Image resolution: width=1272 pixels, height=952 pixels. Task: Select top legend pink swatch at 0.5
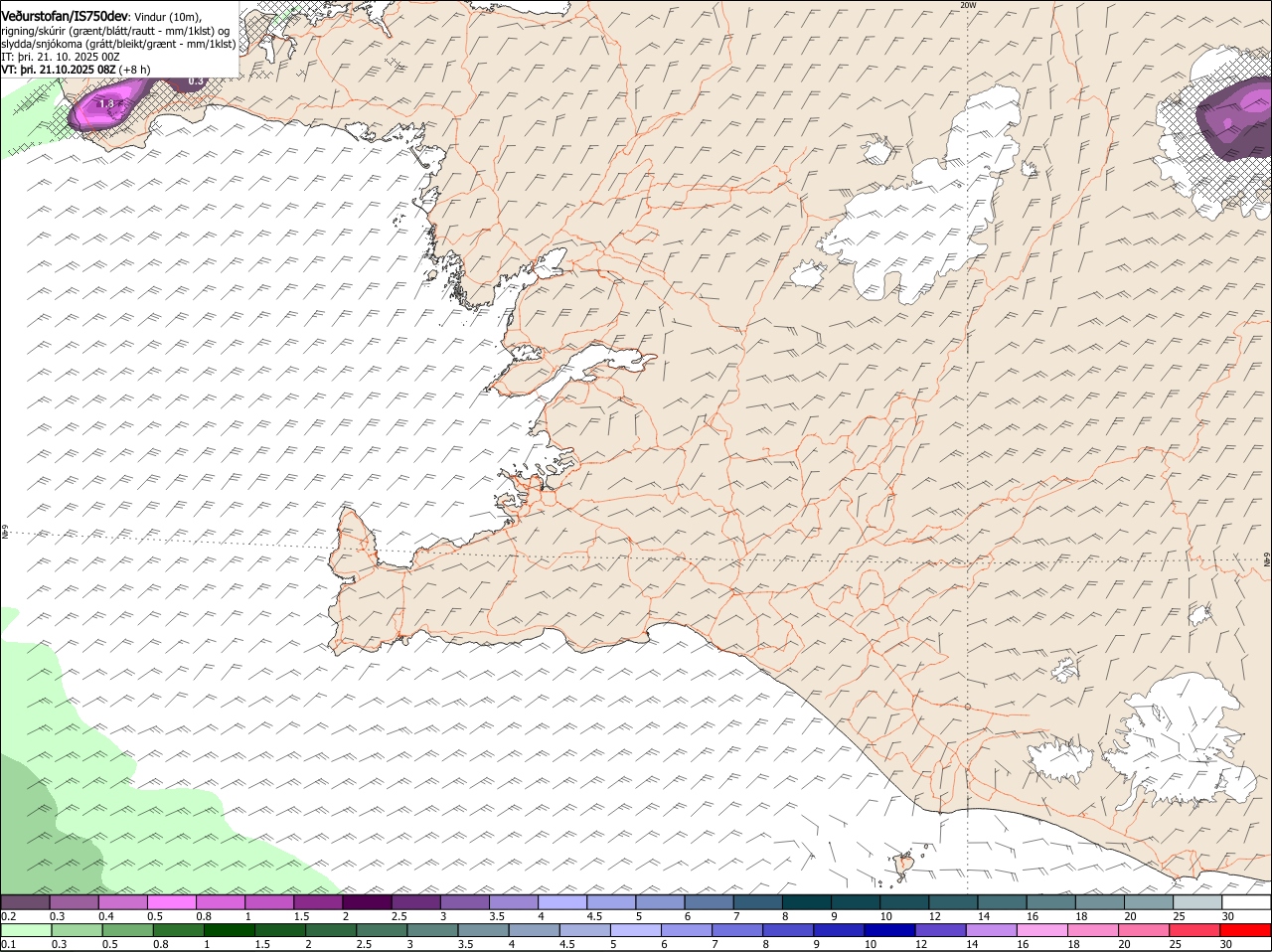[172, 902]
